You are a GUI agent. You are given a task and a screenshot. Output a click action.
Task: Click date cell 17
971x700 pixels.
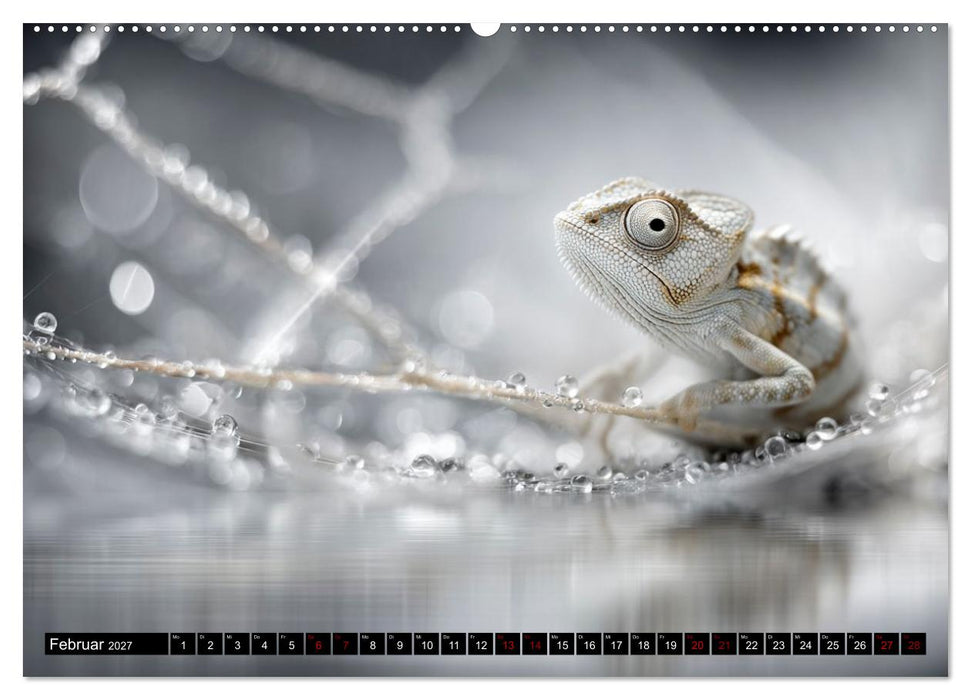[616, 644]
